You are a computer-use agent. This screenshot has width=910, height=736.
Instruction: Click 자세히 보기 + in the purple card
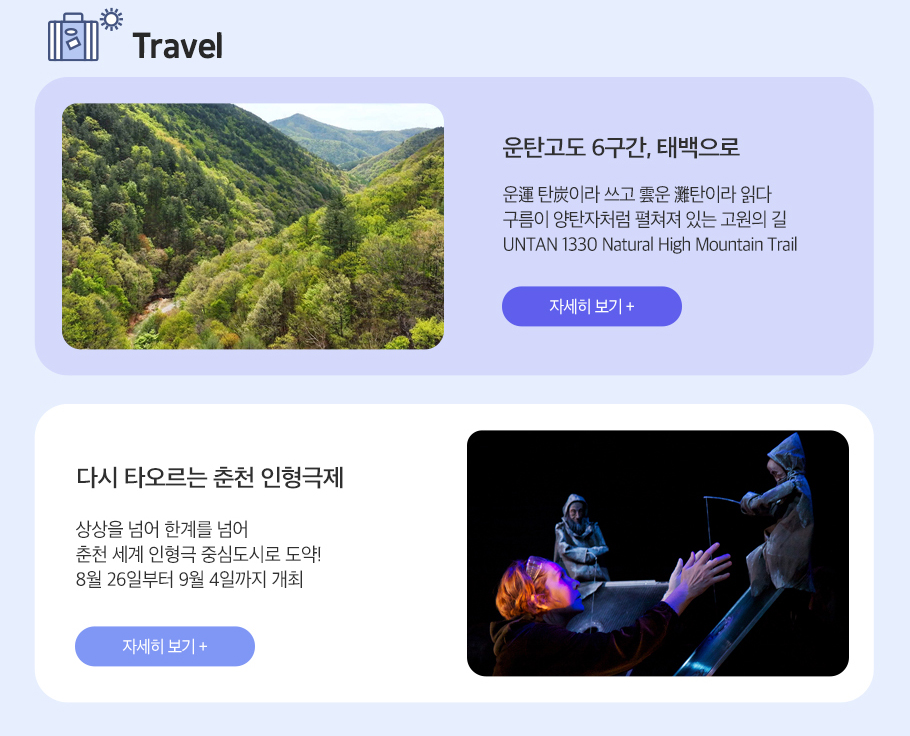click(591, 306)
